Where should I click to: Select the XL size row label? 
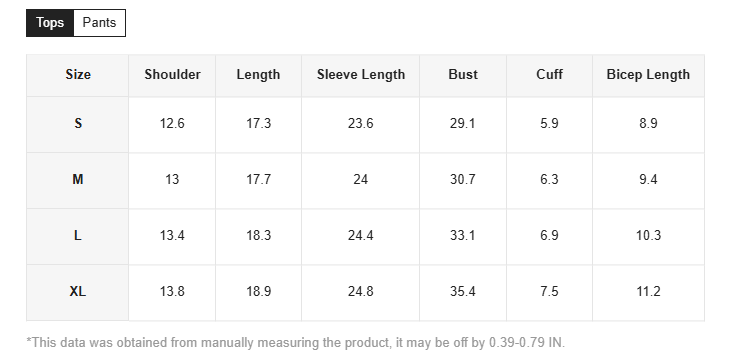click(78, 292)
